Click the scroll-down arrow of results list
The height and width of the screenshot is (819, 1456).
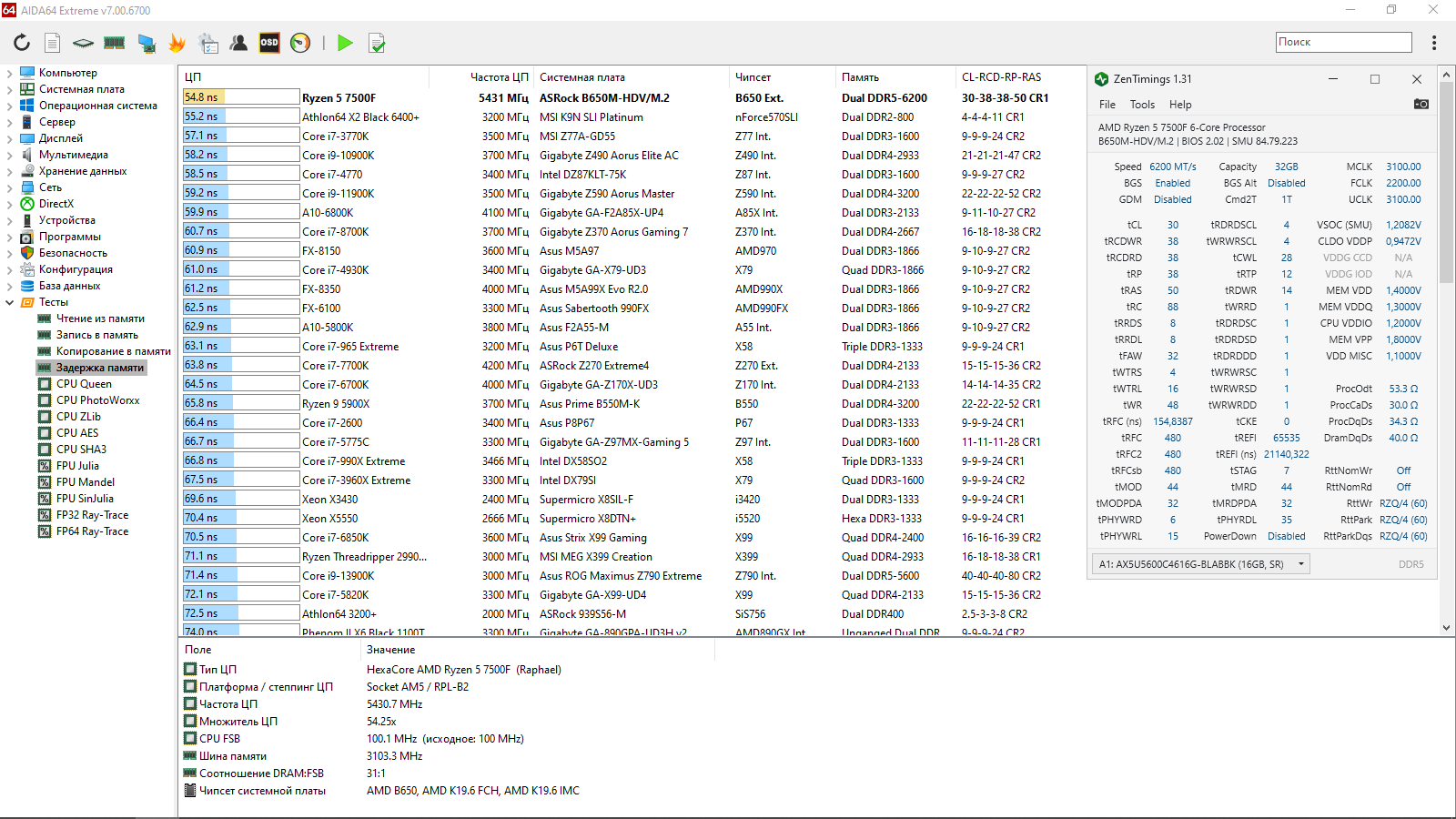click(1446, 628)
